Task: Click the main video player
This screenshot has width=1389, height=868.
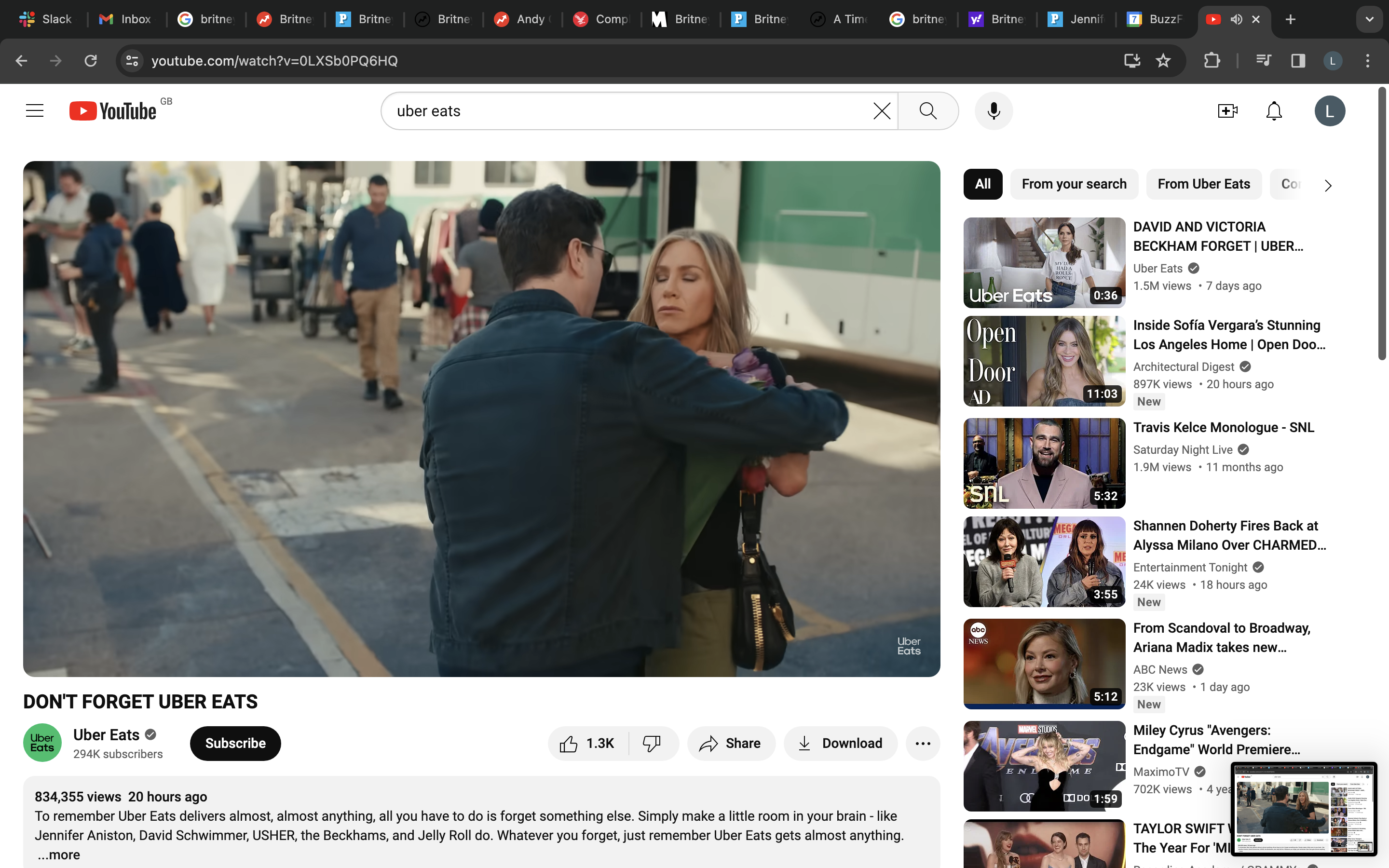Action: tap(481, 419)
